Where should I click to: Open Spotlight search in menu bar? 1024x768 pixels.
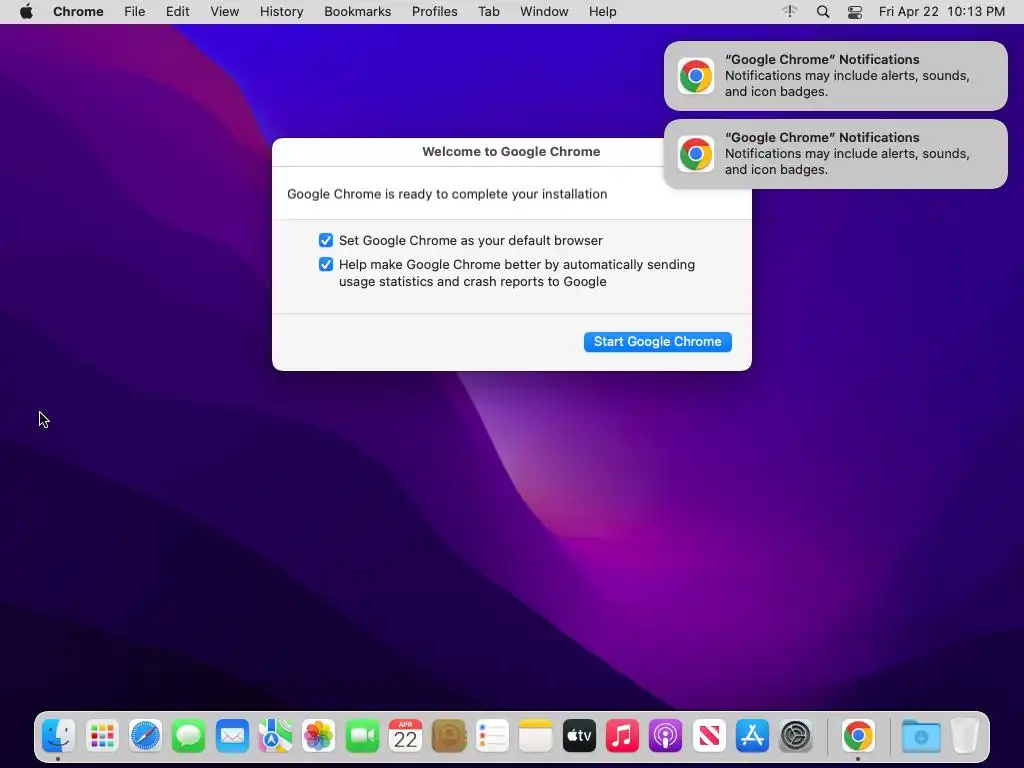(823, 12)
